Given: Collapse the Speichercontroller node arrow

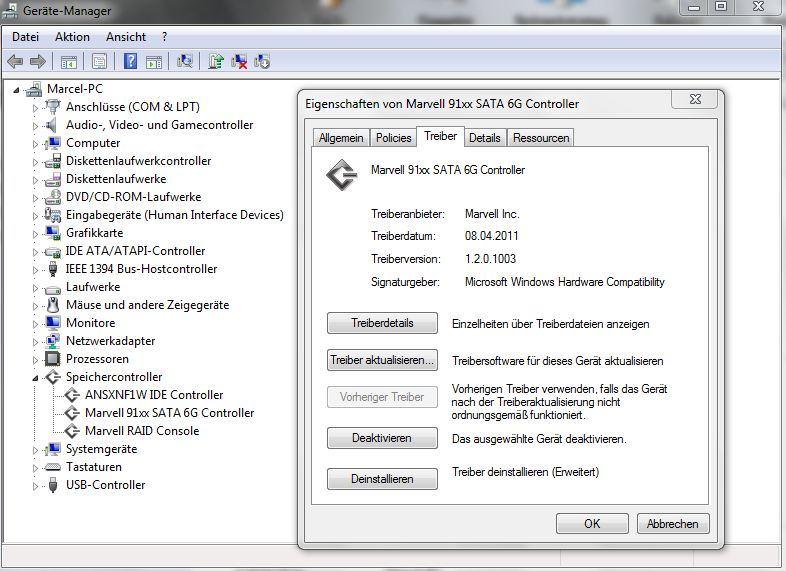Looking at the screenshot, I should pyautogui.click(x=35, y=378).
